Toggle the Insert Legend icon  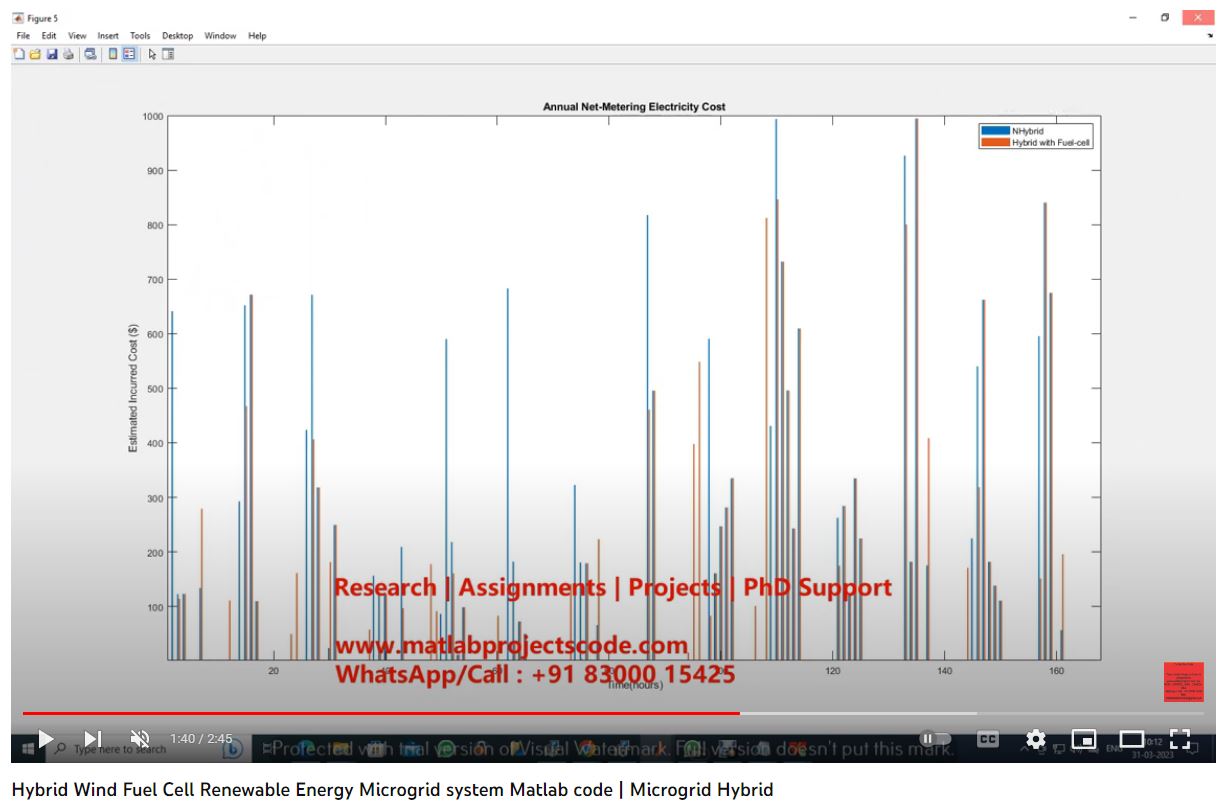[129, 54]
